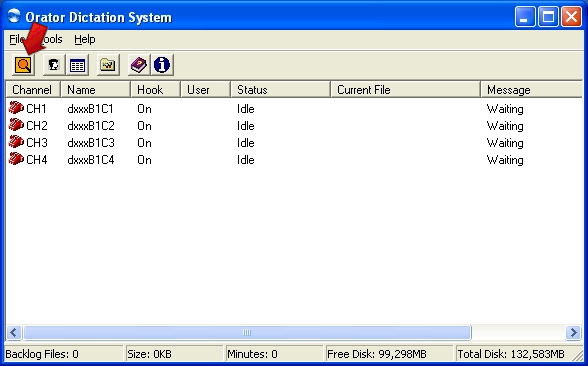Open the user face toolbar icon
This screenshot has width=588, height=366.
point(54,65)
